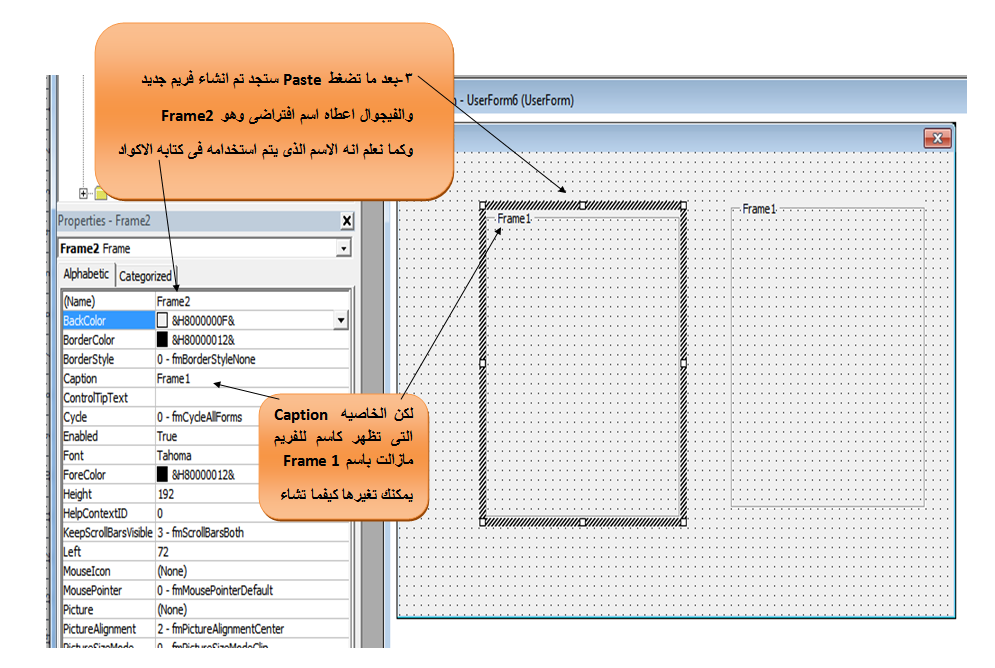This screenshot has height=668, width=995.
Task: Click the Font value Tahoma
Action: click(174, 455)
